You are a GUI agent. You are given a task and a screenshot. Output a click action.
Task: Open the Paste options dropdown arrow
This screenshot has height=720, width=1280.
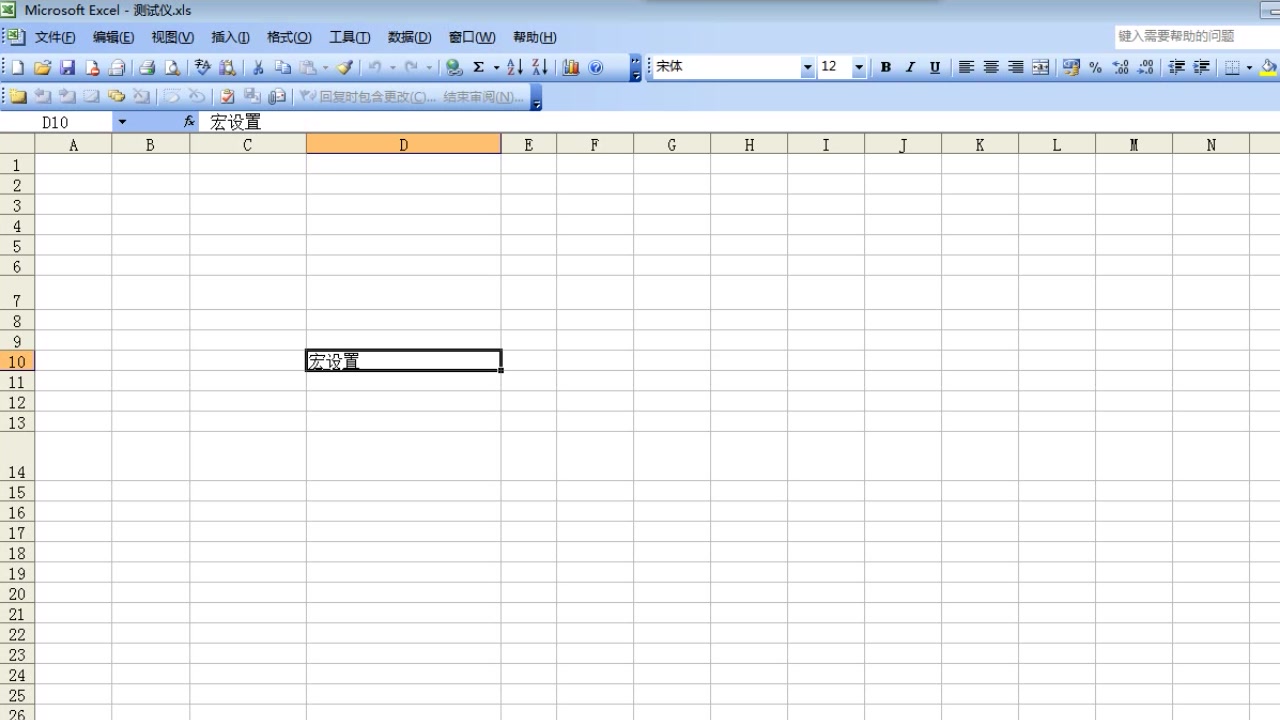click(x=324, y=68)
